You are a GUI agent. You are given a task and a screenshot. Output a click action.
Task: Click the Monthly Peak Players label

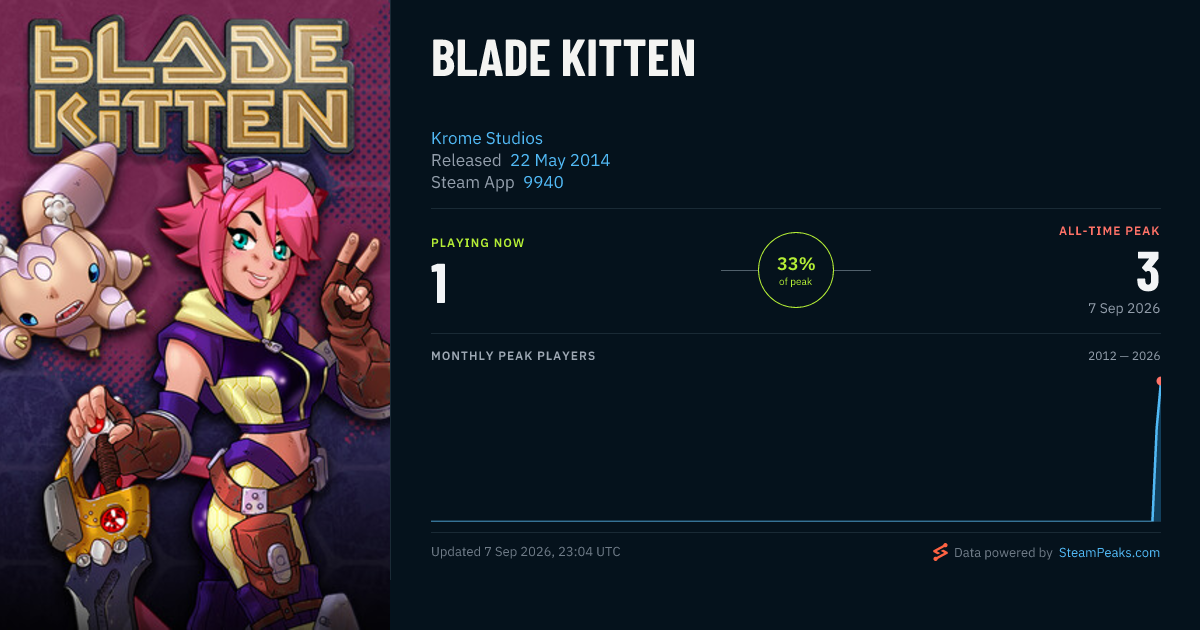(x=513, y=356)
